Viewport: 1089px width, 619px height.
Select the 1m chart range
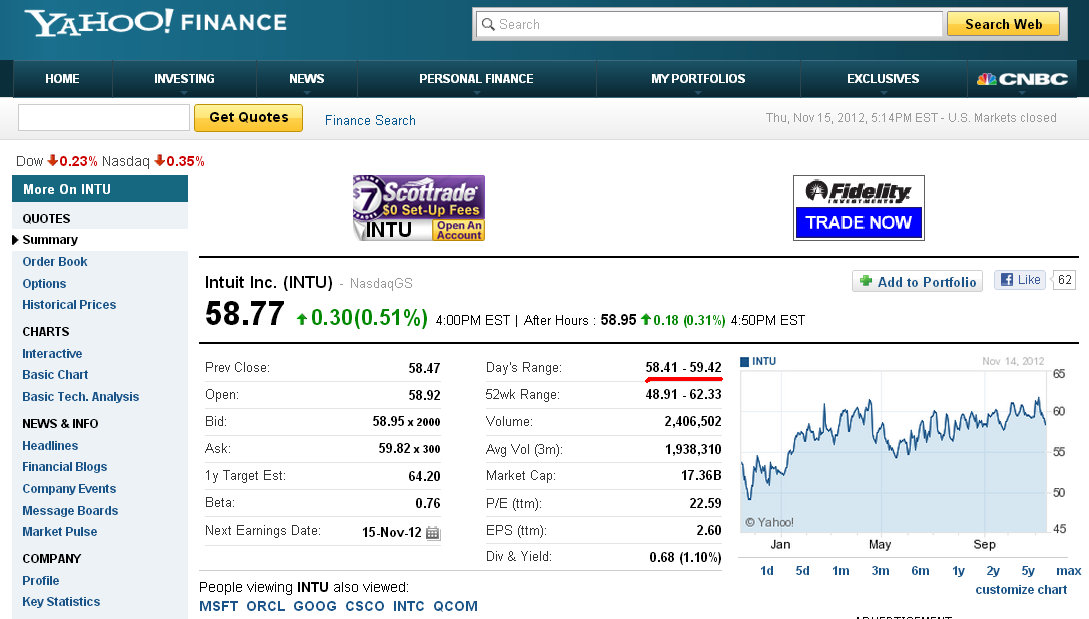(x=840, y=570)
